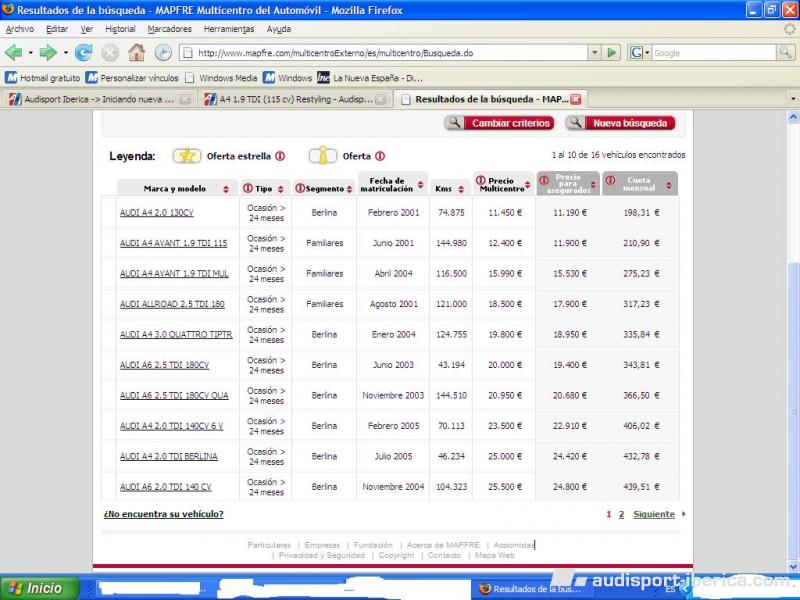Click the green Go arrow beside URL
The height and width of the screenshot is (600, 800).
coord(611,53)
